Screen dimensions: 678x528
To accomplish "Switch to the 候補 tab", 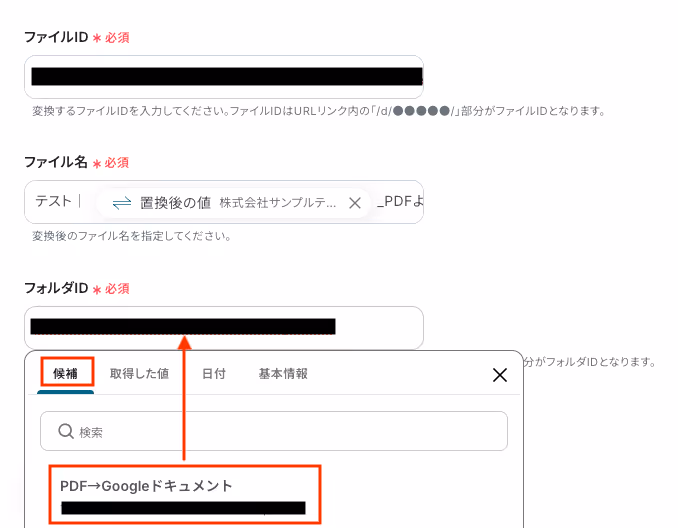I will pos(66,373).
